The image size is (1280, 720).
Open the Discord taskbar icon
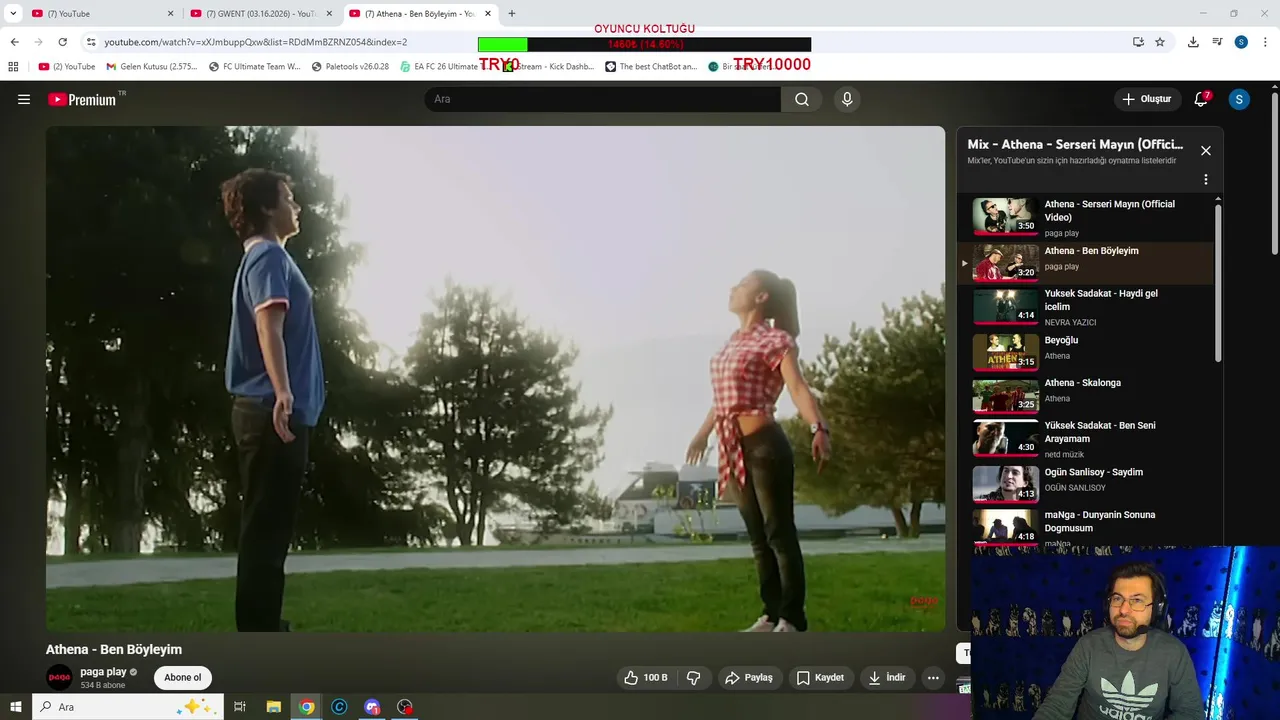[372, 707]
